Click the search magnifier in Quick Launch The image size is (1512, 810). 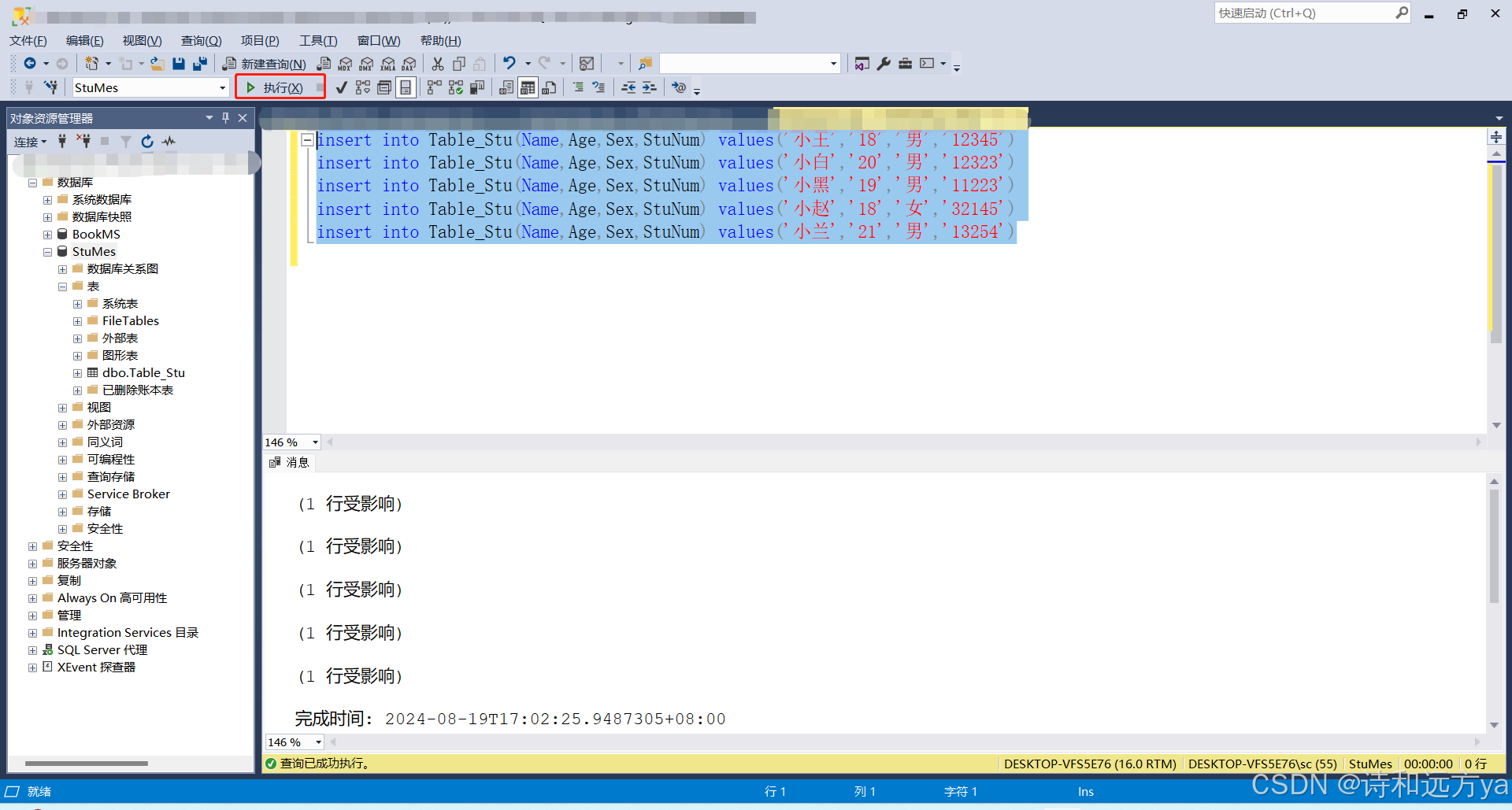tap(1402, 13)
